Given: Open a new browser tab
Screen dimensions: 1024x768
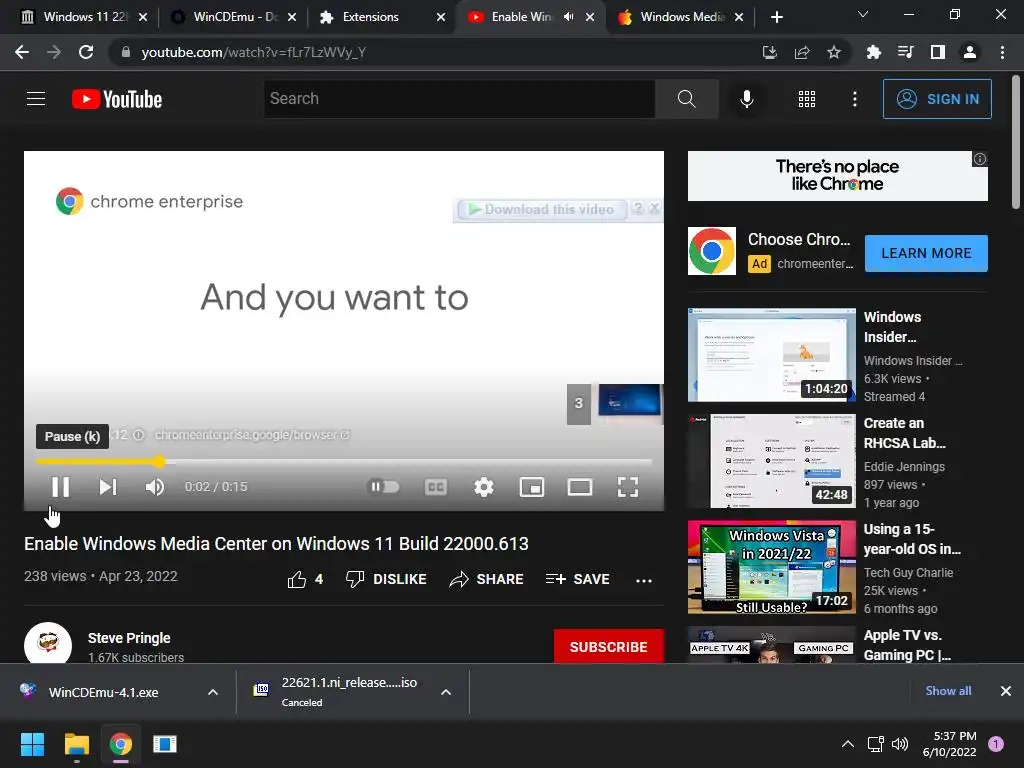Looking at the screenshot, I should [x=776, y=17].
